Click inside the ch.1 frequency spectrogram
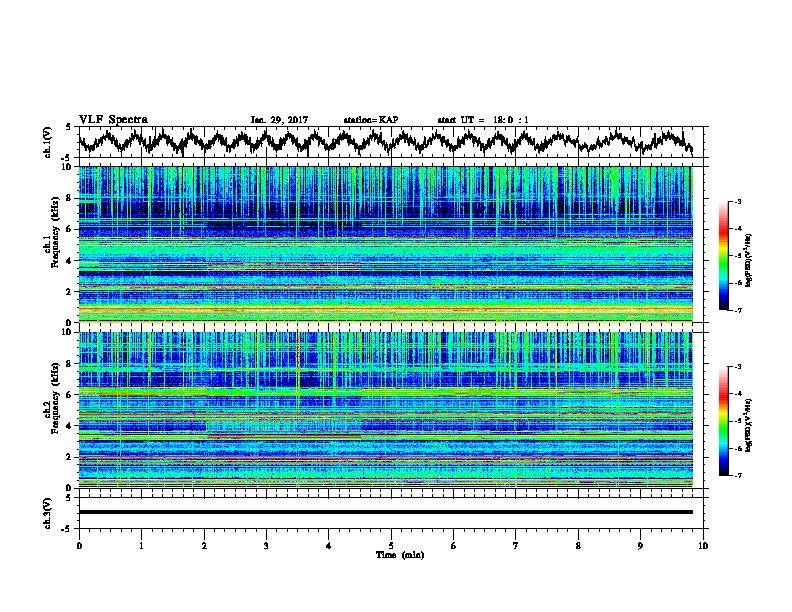 tap(386, 244)
